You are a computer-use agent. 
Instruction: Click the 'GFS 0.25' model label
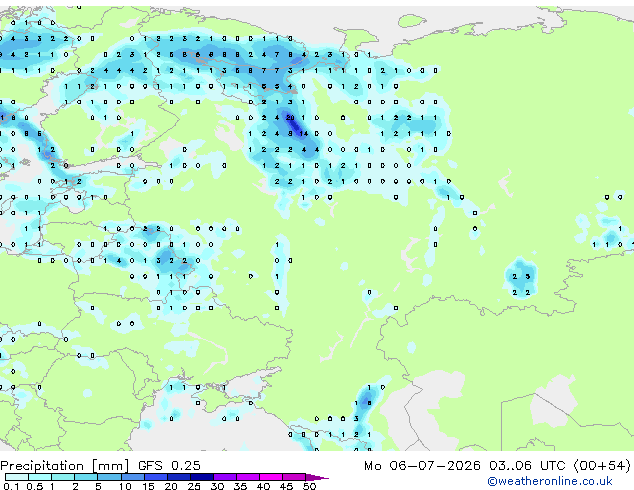(x=169, y=466)
